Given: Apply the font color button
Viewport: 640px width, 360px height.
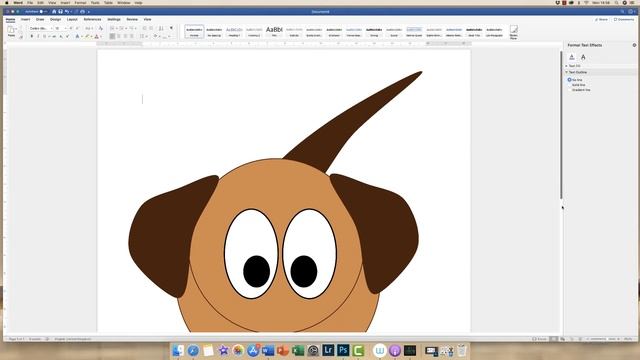Looking at the screenshot, I should click(97, 36).
